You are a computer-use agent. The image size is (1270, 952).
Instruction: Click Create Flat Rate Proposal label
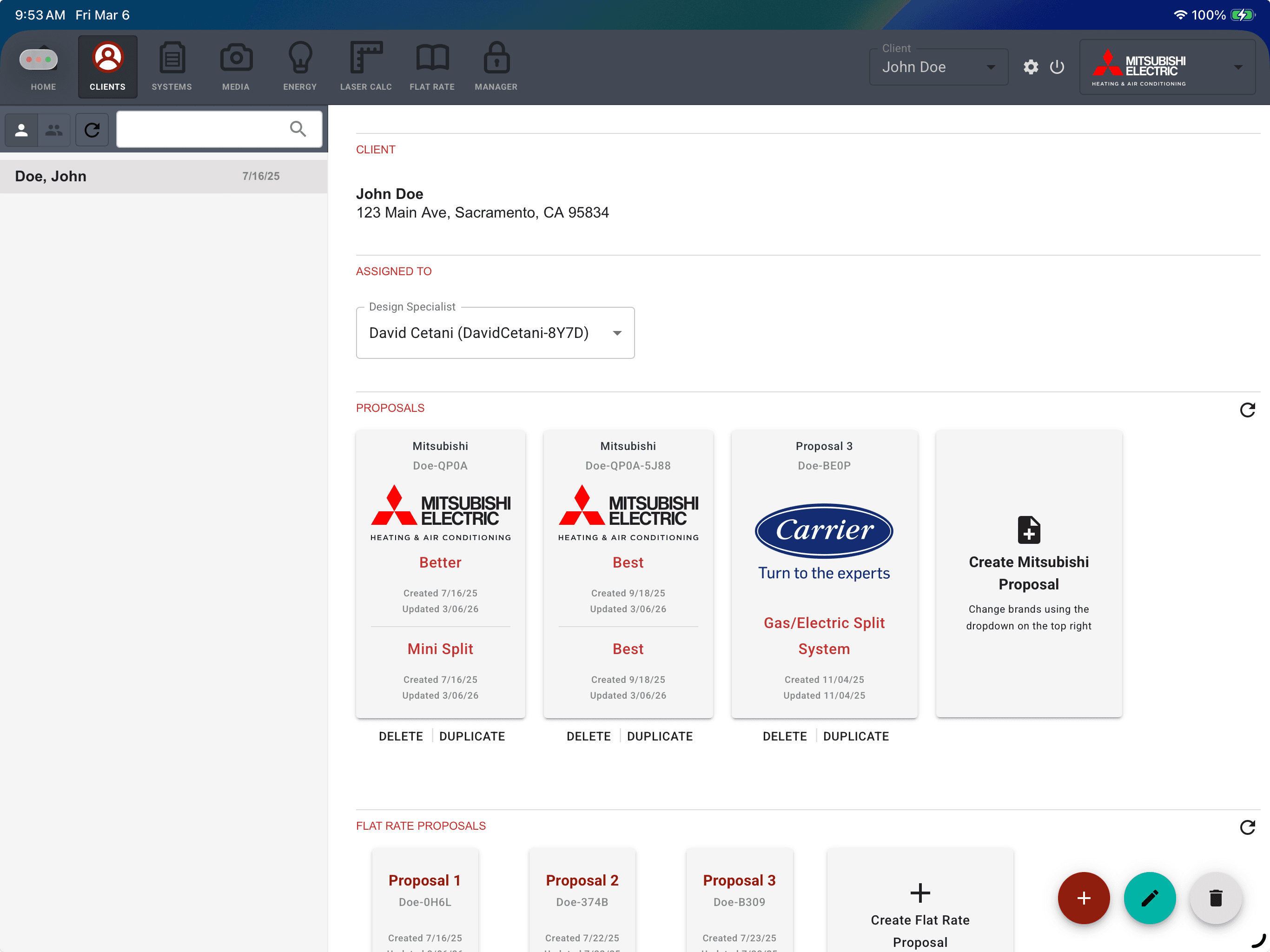[920, 931]
